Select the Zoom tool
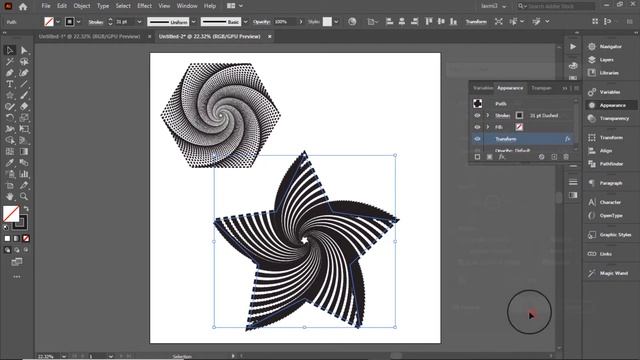The height and width of the screenshot is (360, 640). pyautogui.click(x=24, y=196)
